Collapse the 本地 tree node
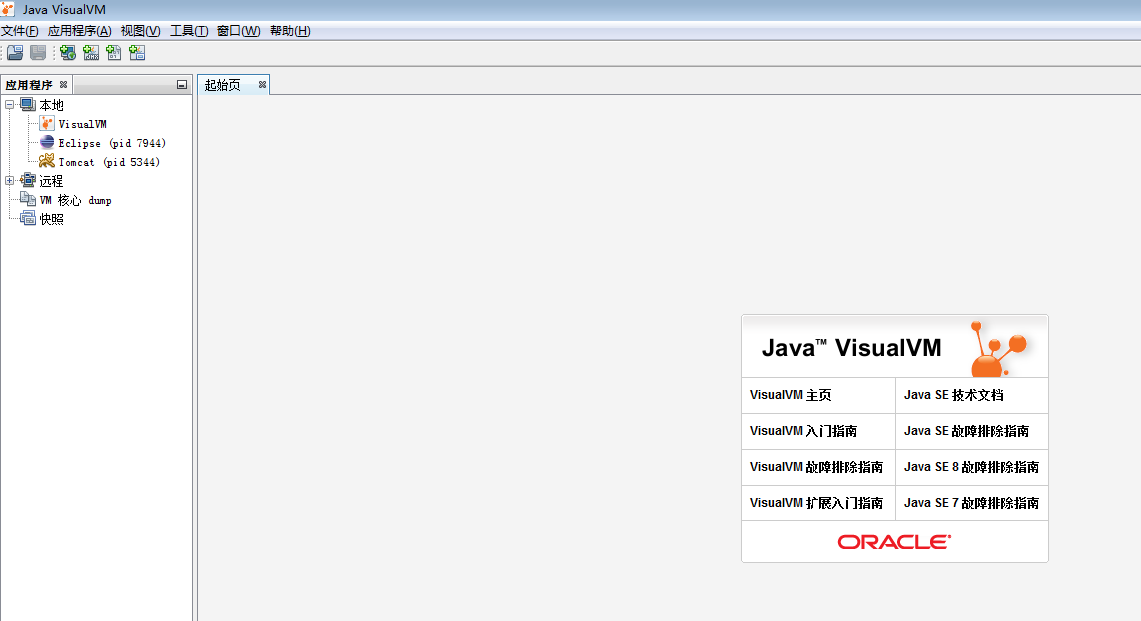Screen dimensions: 1141x621 click(x=10, y=105)
